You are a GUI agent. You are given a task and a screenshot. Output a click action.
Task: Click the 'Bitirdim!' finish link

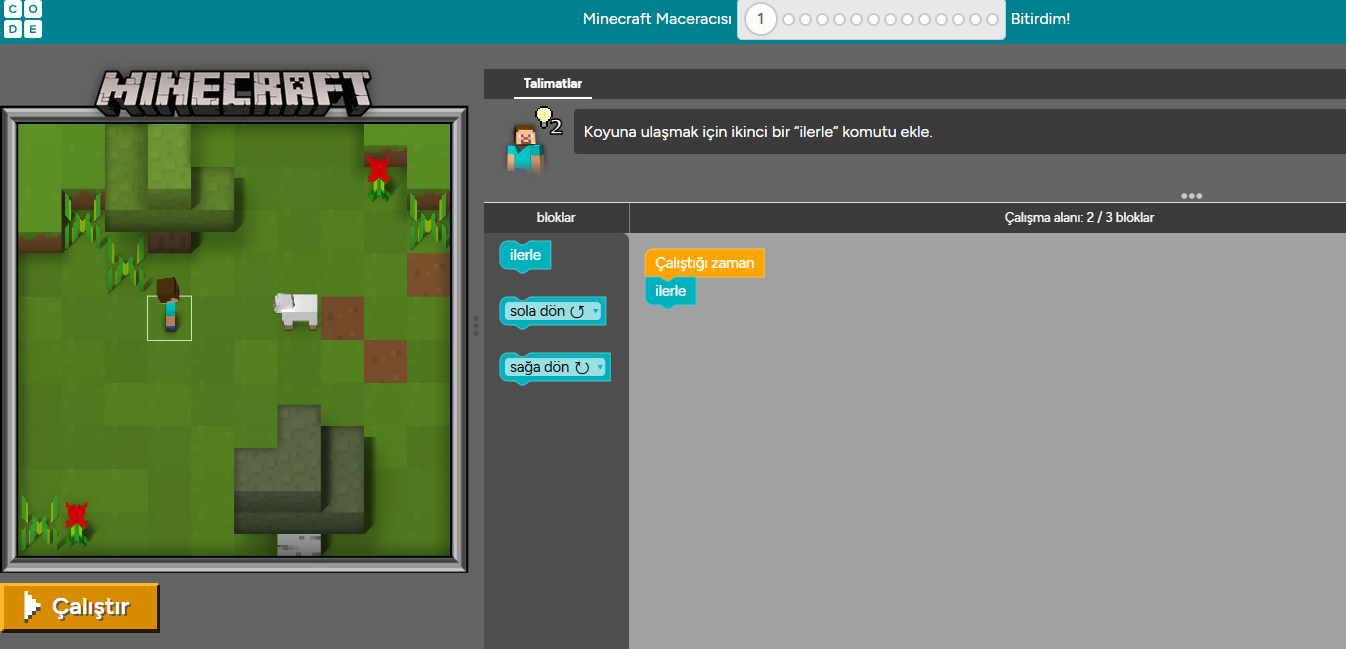point(1040,19)
